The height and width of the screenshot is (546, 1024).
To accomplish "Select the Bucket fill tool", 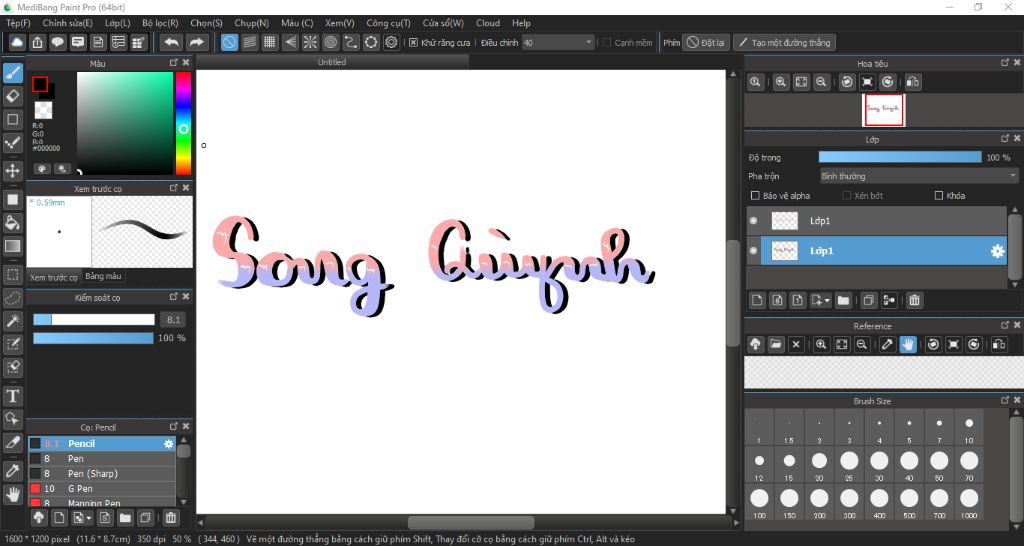I will pyautogui.click(x=12, y=223).
